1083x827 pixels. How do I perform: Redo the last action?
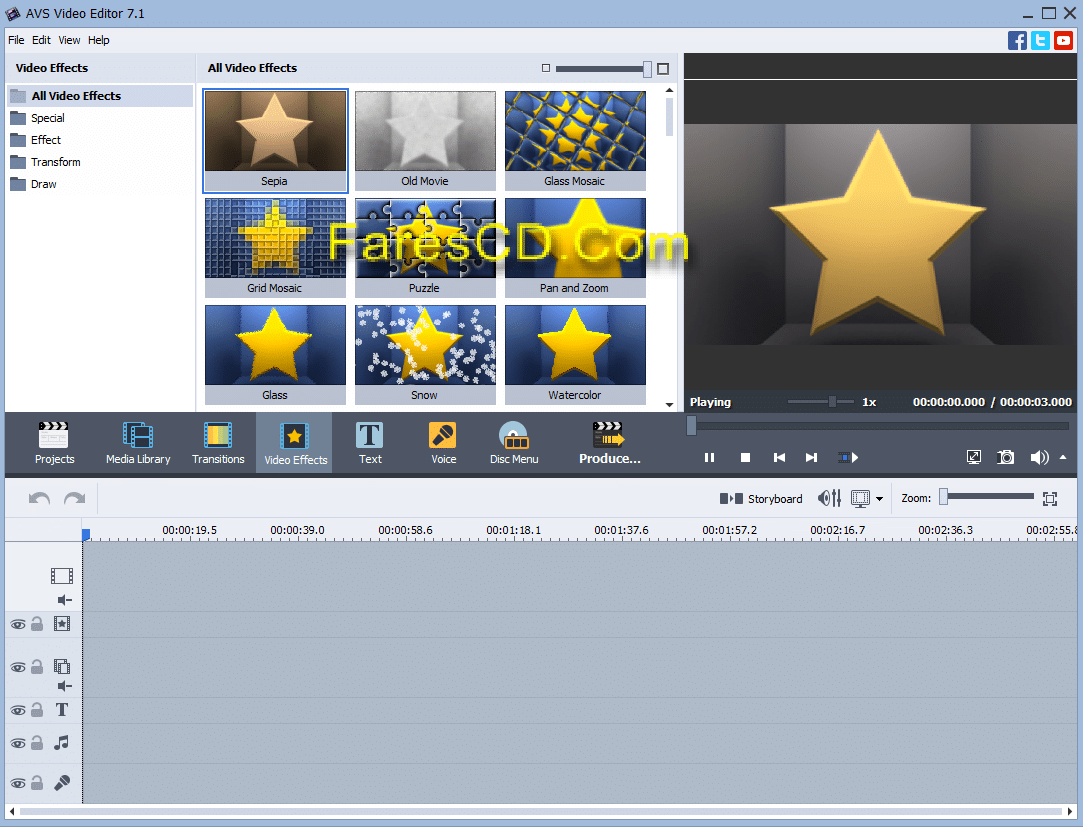click(74, 498)
